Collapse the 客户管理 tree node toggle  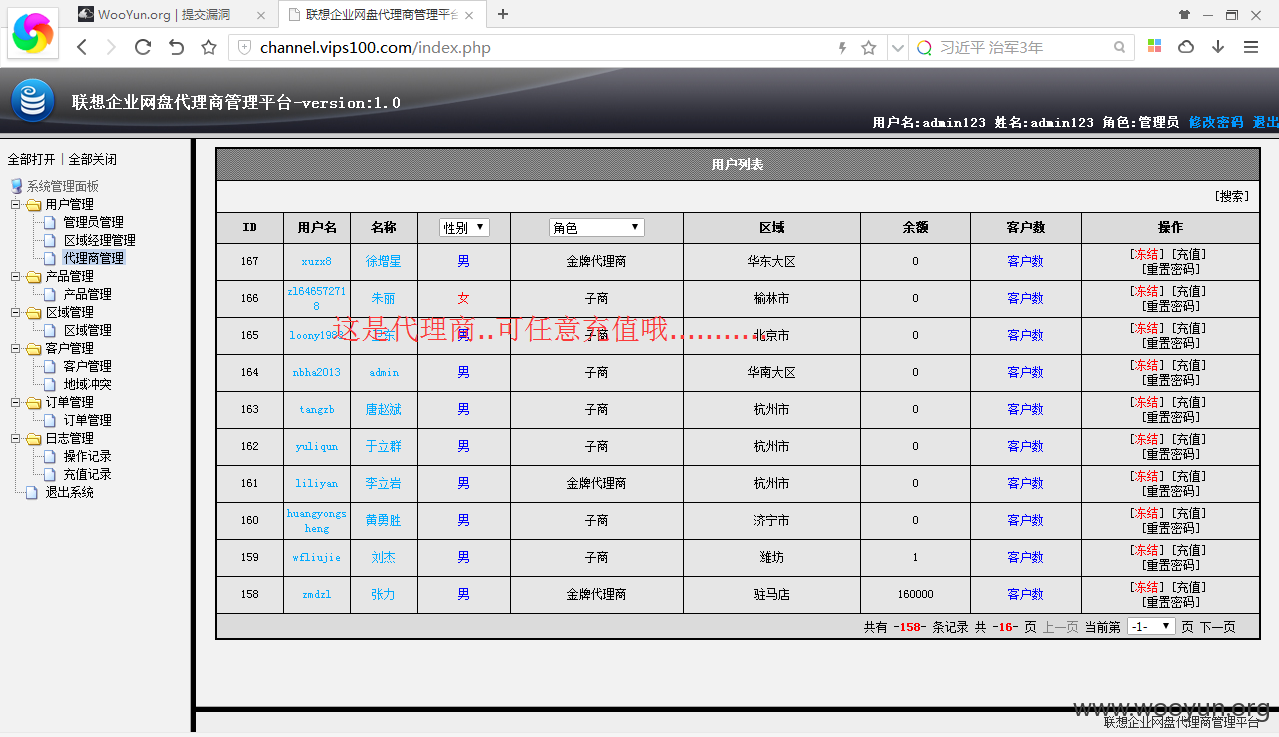click(15, 348)
